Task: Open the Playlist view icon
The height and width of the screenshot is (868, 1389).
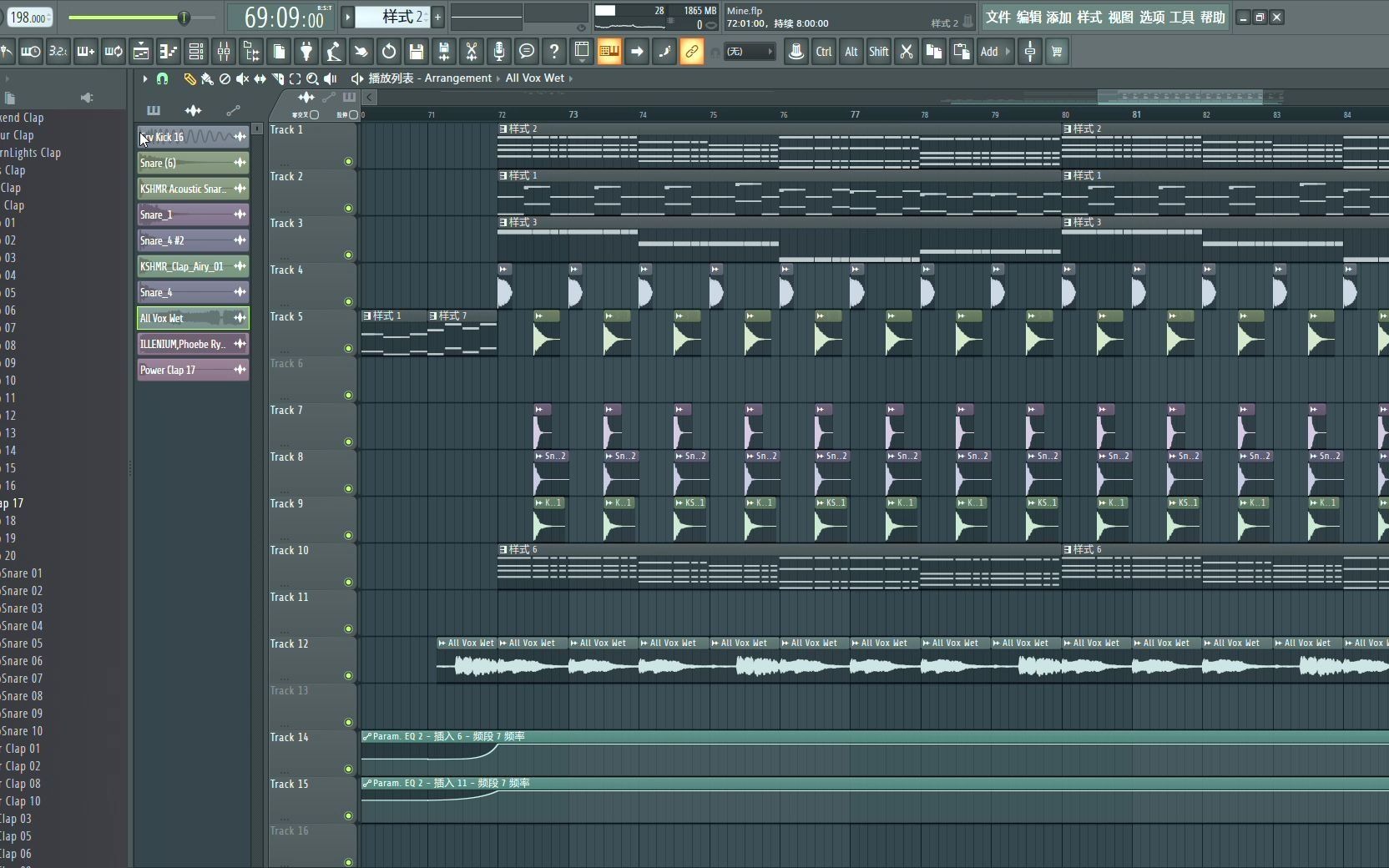Action: click(141, 52)
